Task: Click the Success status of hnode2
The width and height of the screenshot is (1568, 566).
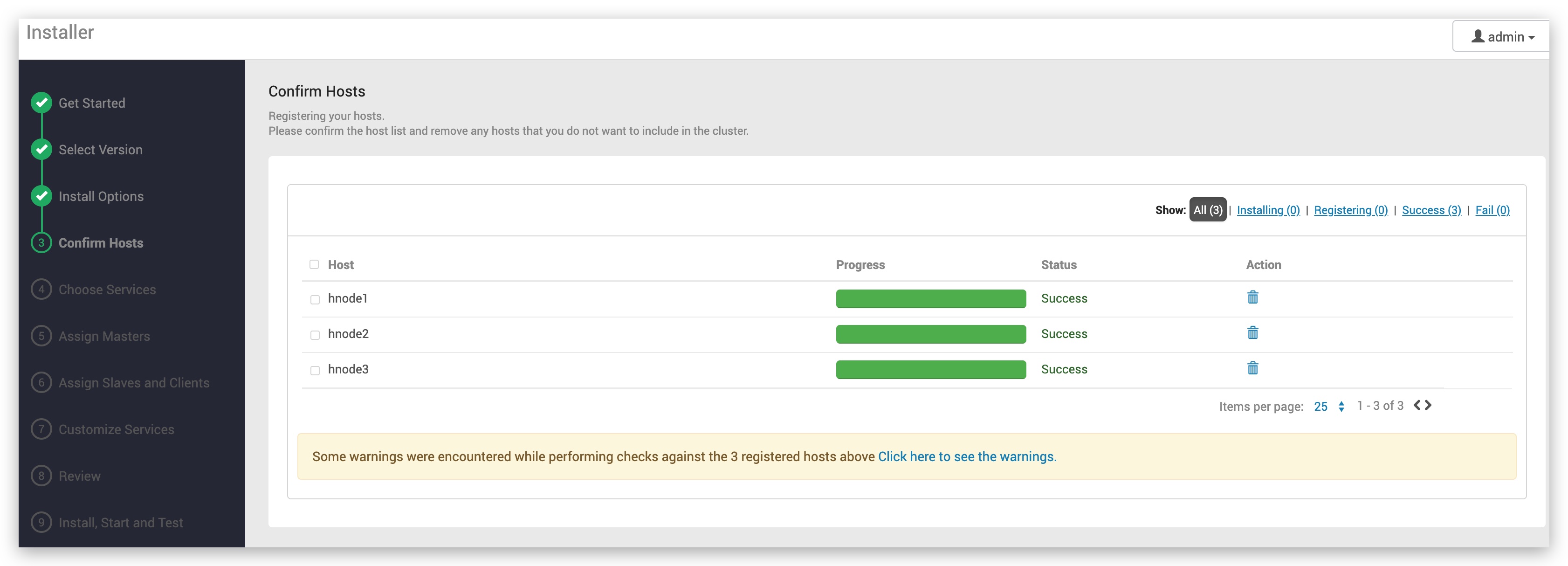Action: pos(1064,333)
